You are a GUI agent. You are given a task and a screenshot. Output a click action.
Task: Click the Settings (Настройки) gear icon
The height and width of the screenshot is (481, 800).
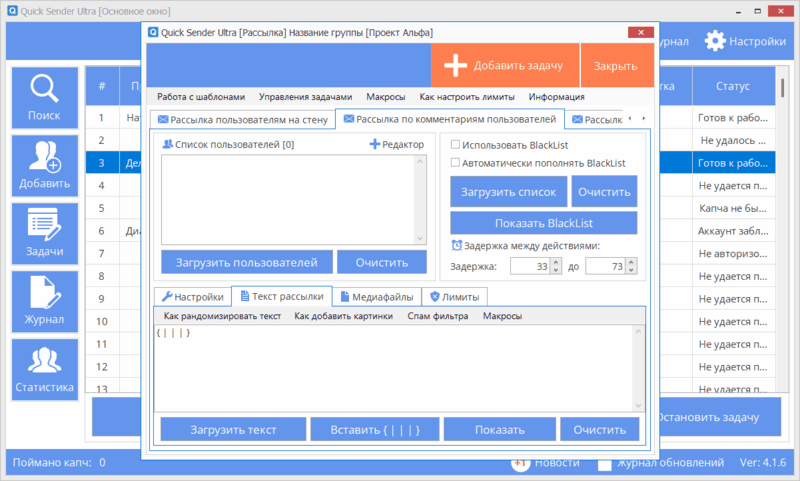click(716, 41)
